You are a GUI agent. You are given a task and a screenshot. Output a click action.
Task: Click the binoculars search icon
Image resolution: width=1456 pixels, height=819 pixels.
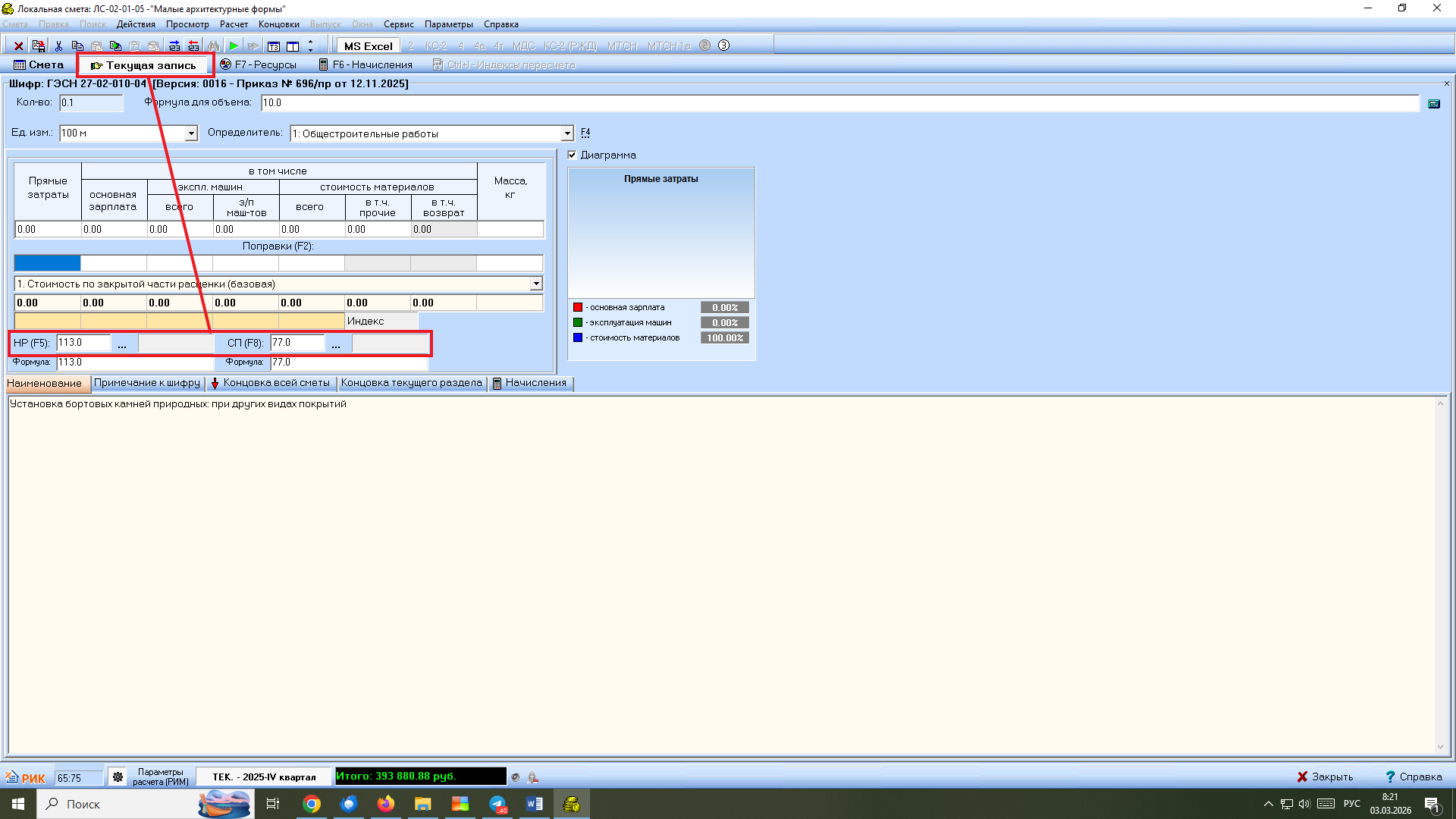(x=213, y=46)
